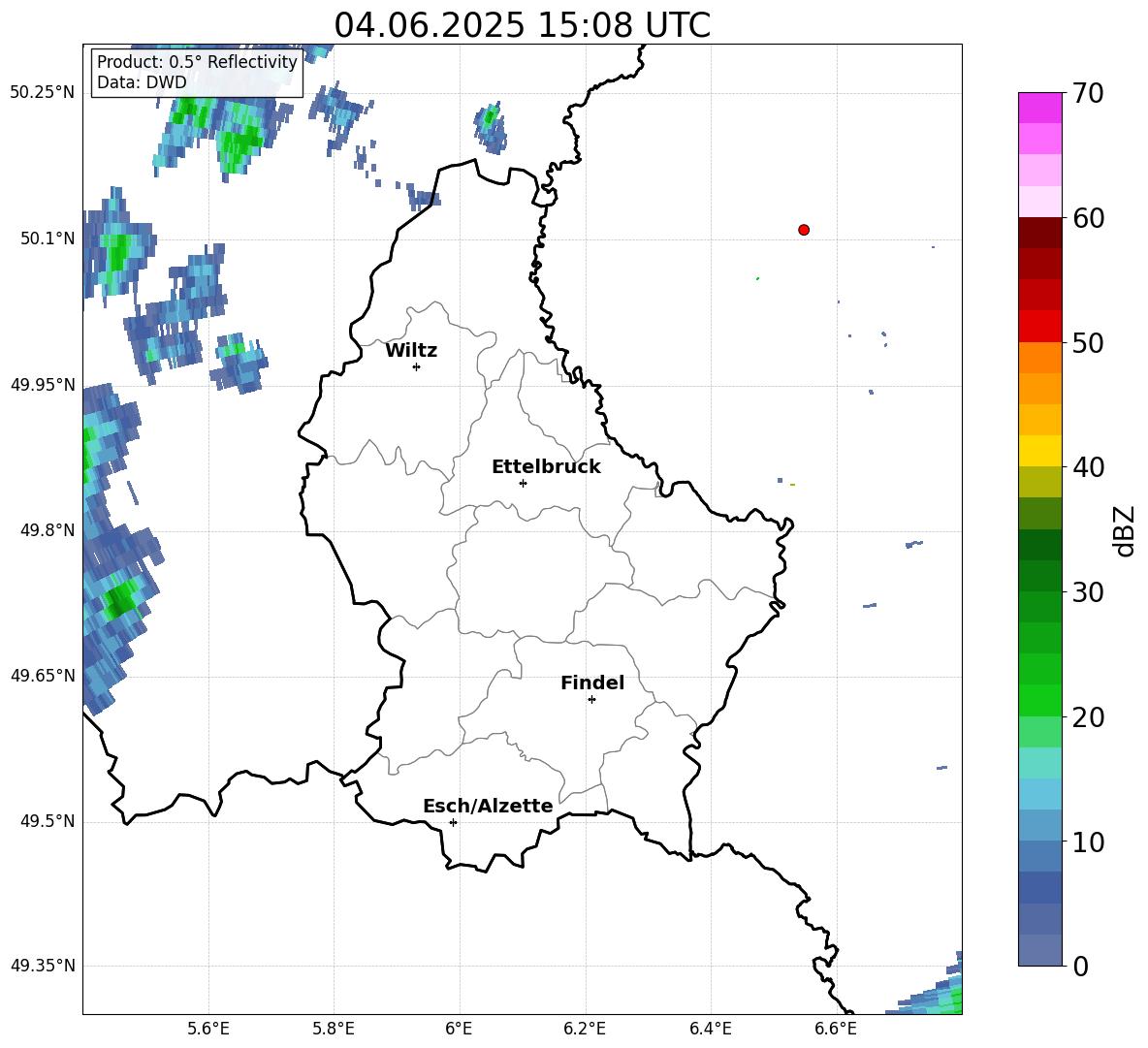This screenshot has width=1148, height=1048.
Task: Click the 49.8°N latitude label
Action: tap(48, 530)
